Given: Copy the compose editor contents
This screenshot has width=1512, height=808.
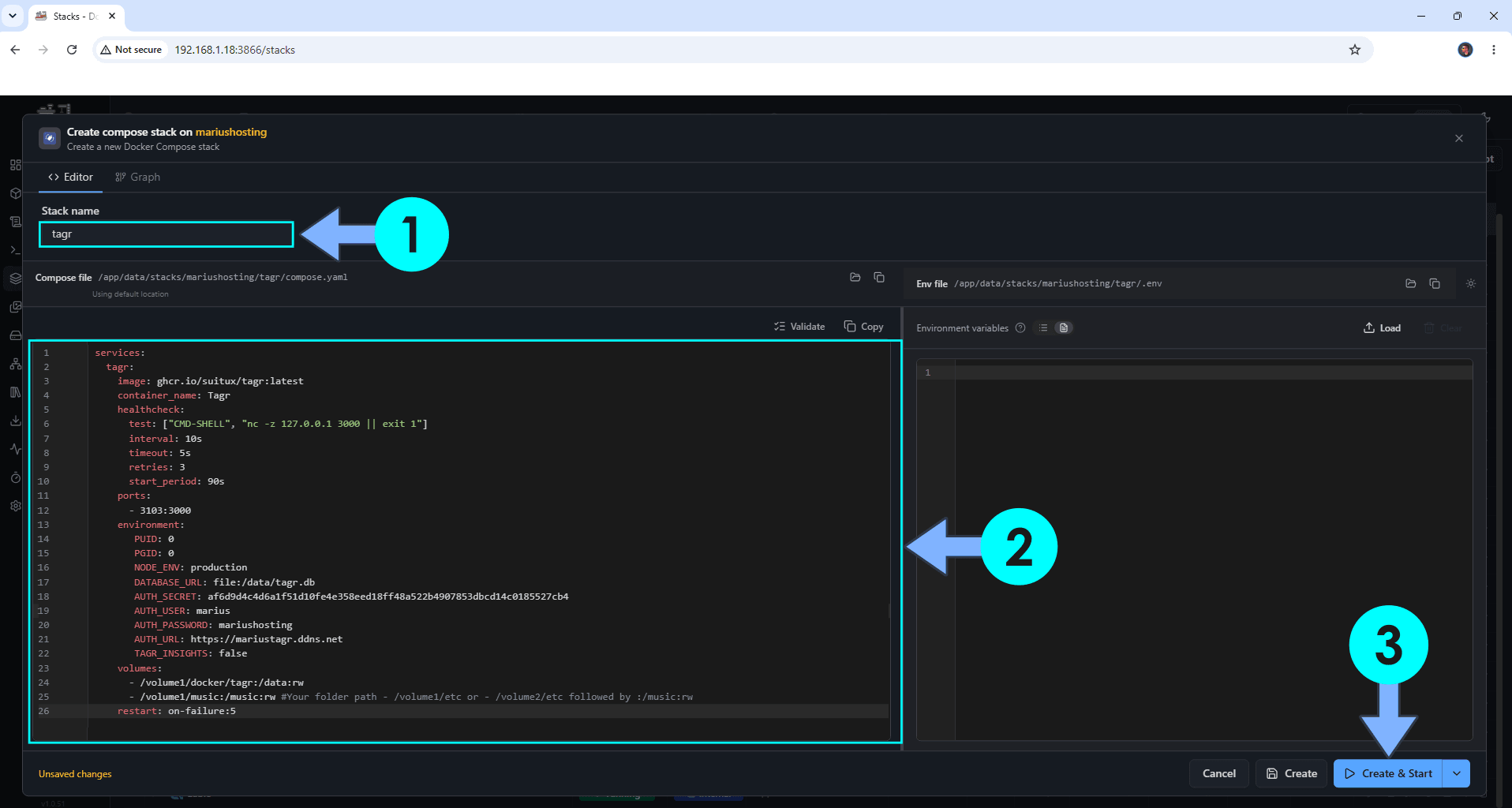Looking at the screenshot, I should 864,327.
